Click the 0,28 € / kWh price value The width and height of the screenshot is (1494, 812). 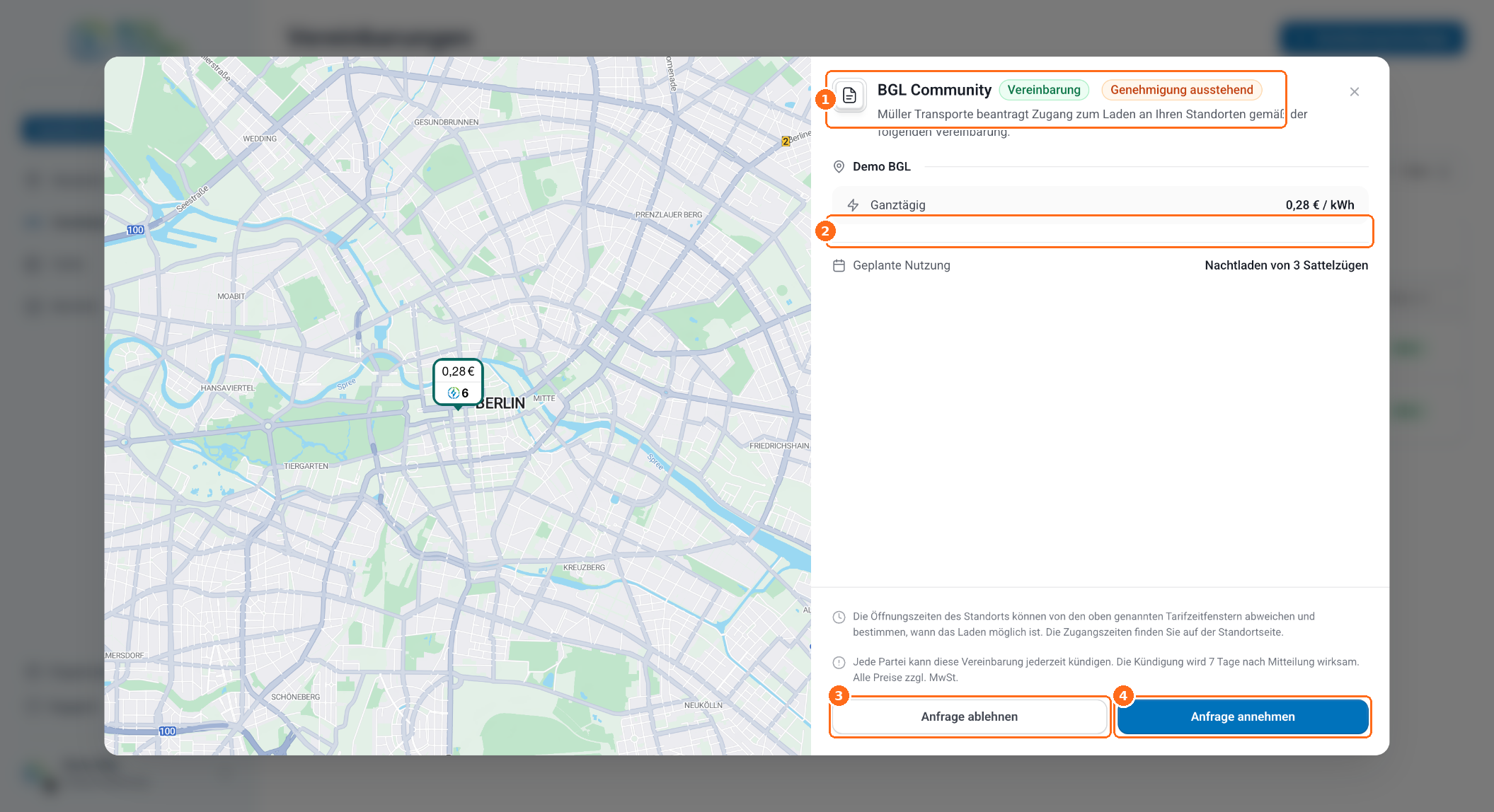[x=1319, y=205]
